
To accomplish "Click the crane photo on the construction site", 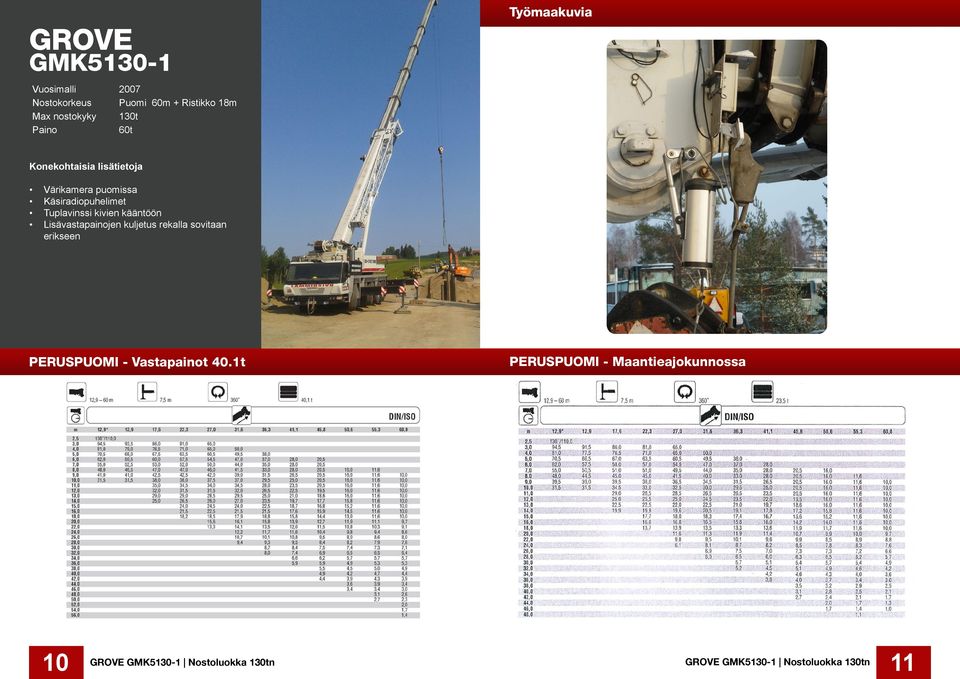I will (370, 174).
